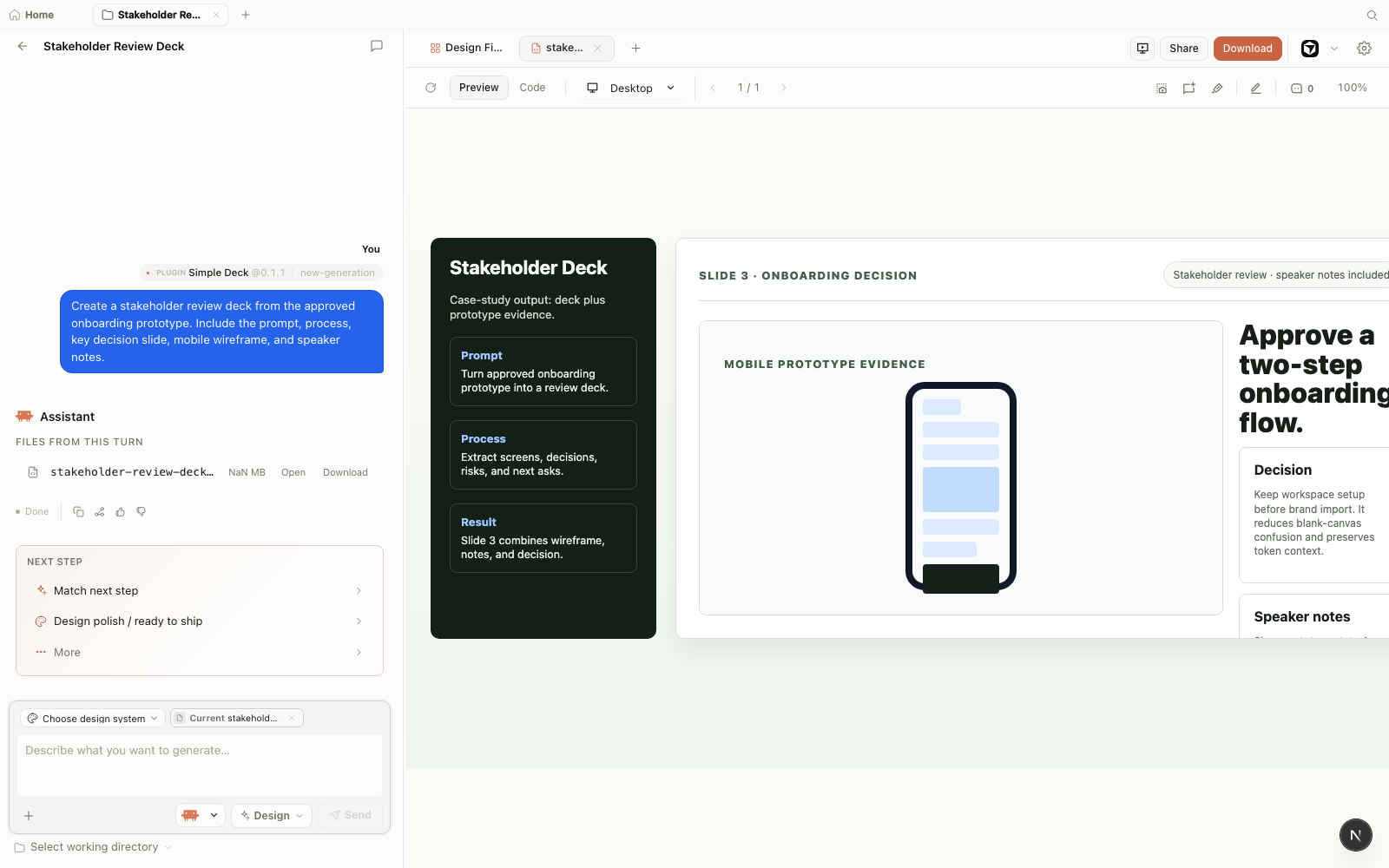Screen dimensions: 1389x868
Task: Open the agent selector dropdown with orange icon
Action: [201, 816]
